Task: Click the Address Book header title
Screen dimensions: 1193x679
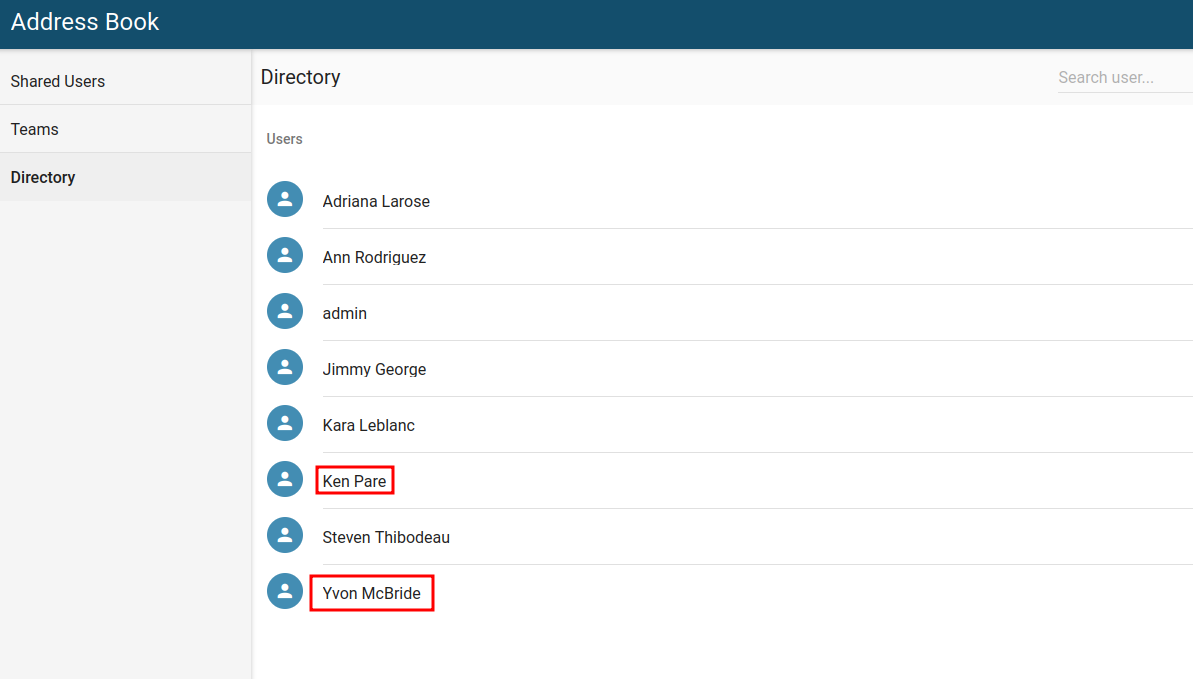Action: tap(85, 22)
